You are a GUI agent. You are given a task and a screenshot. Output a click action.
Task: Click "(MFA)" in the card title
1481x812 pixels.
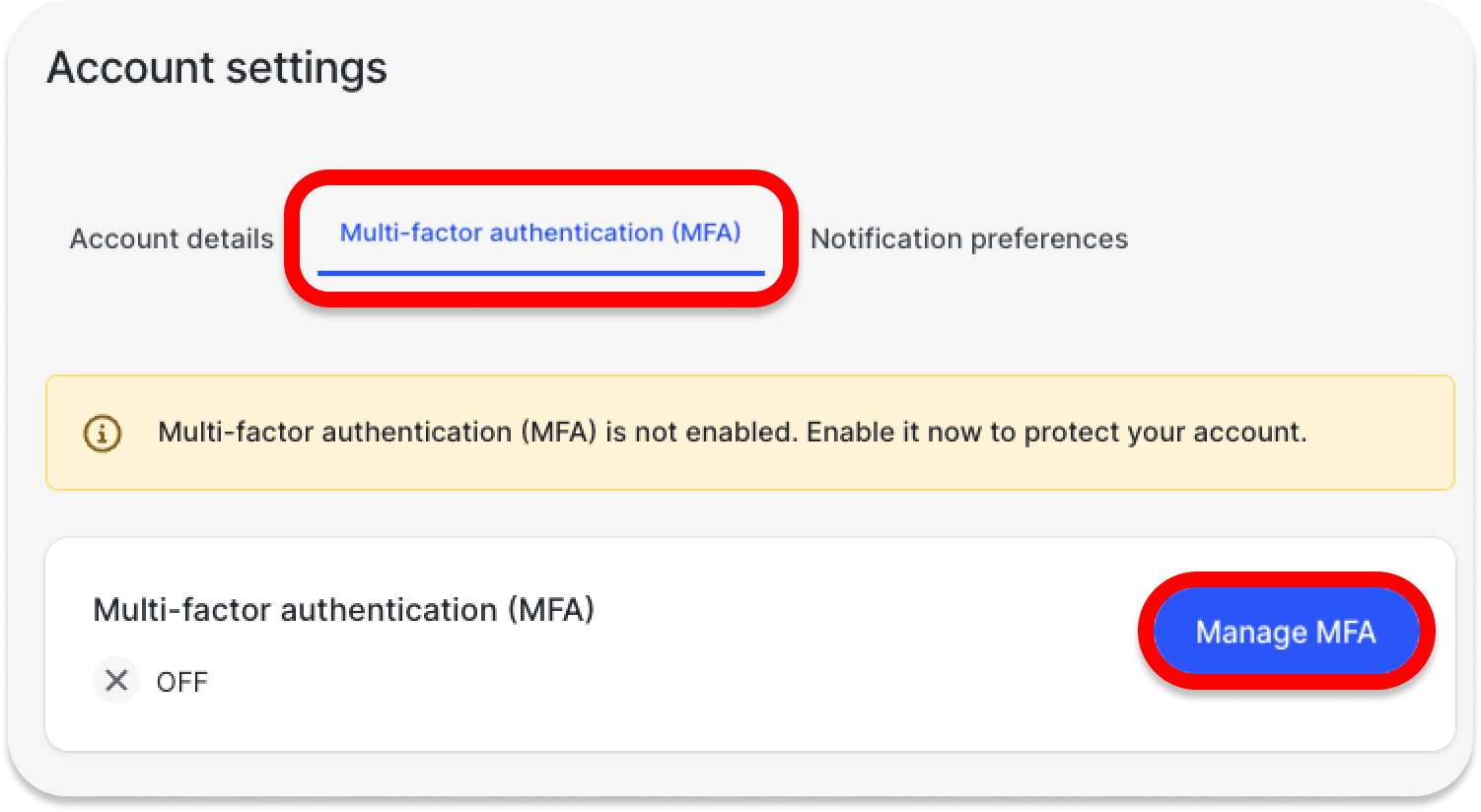coord(551,610)
